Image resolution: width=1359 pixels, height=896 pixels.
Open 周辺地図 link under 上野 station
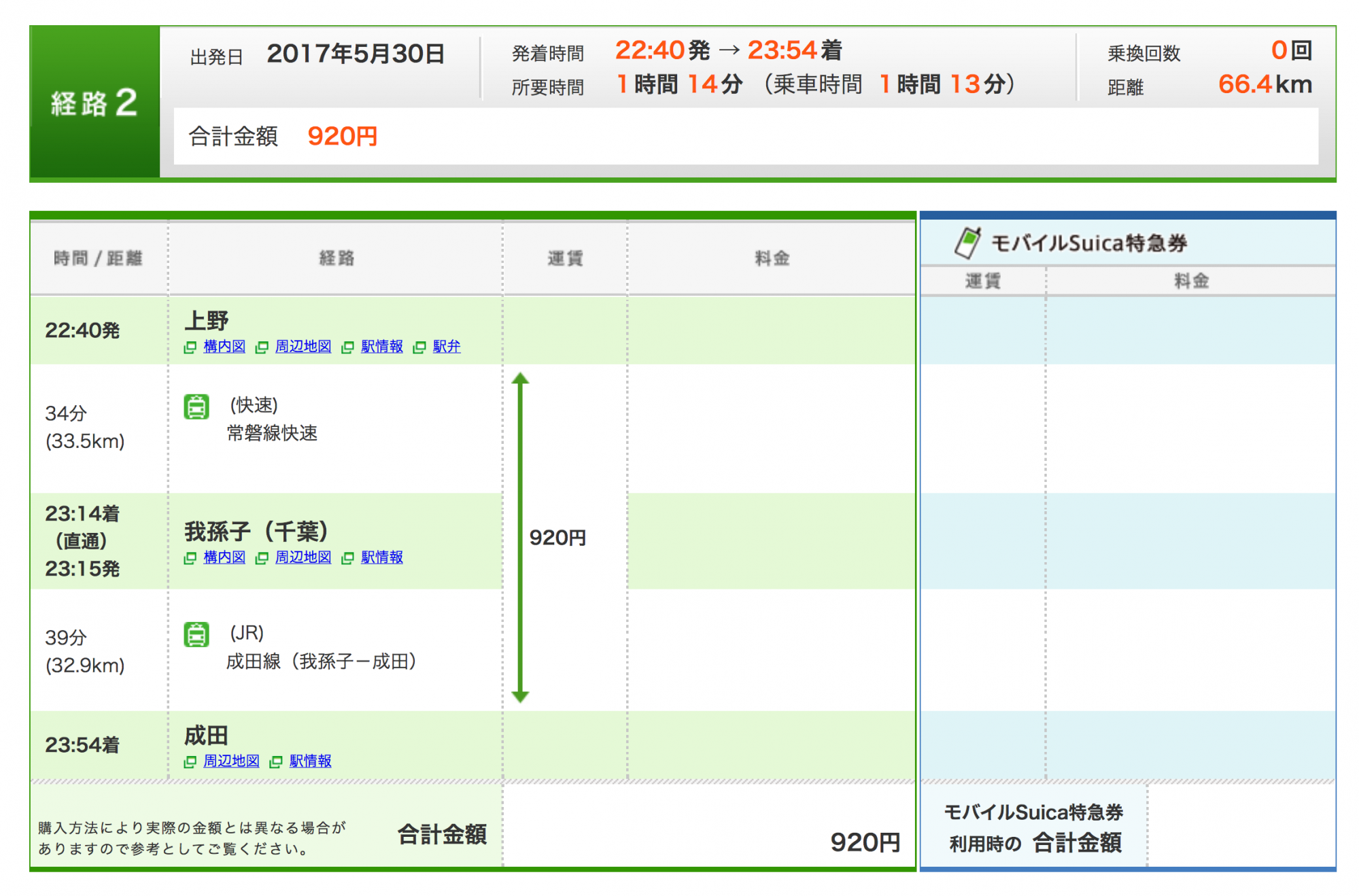pyautogui.click(x=303, y=346)
